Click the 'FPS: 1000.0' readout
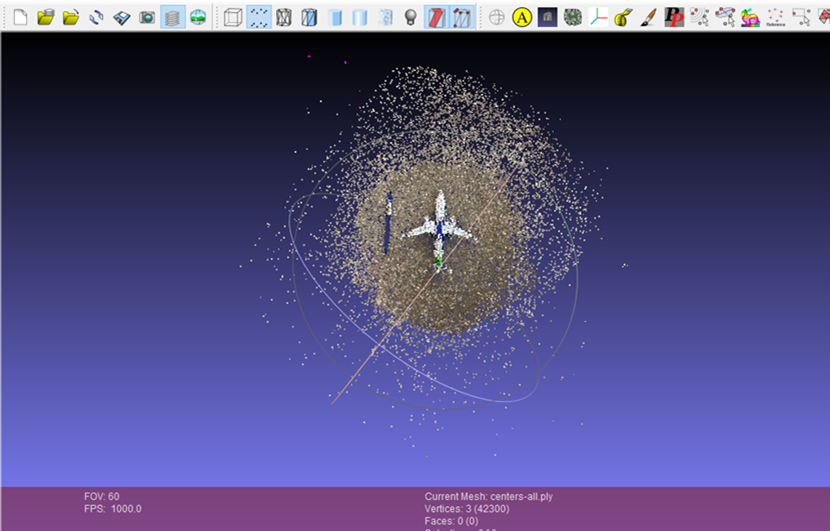 point(113,509)
